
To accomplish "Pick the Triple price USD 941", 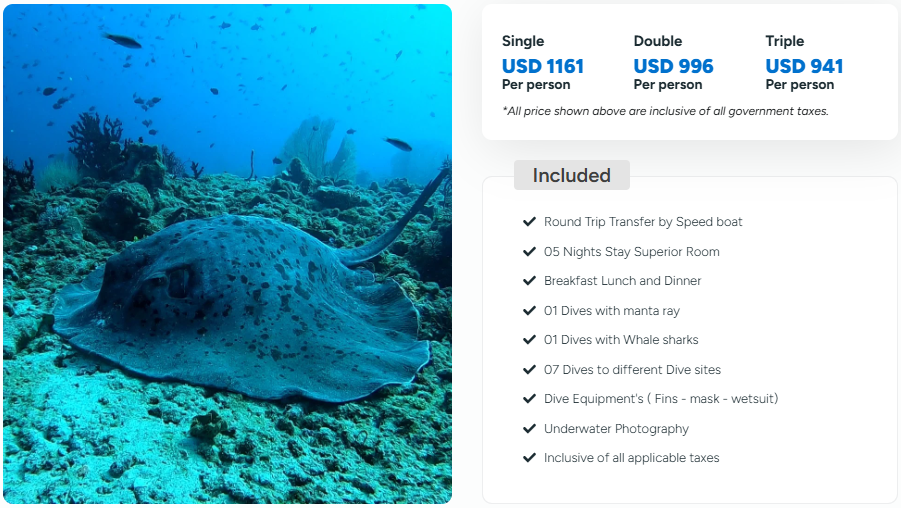I will [804, 67].
